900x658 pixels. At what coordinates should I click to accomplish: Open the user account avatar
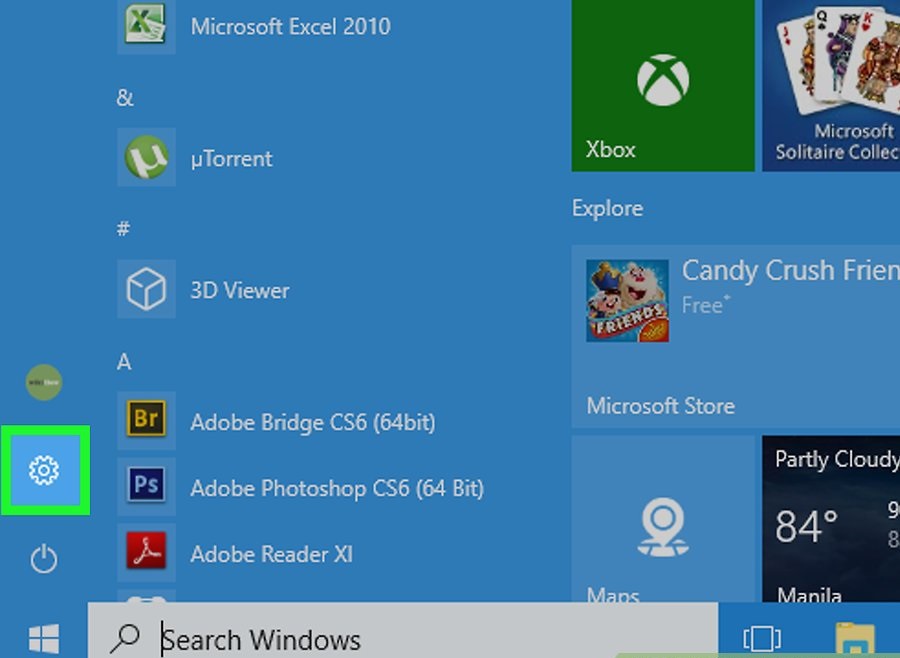[x=44, y=382]
